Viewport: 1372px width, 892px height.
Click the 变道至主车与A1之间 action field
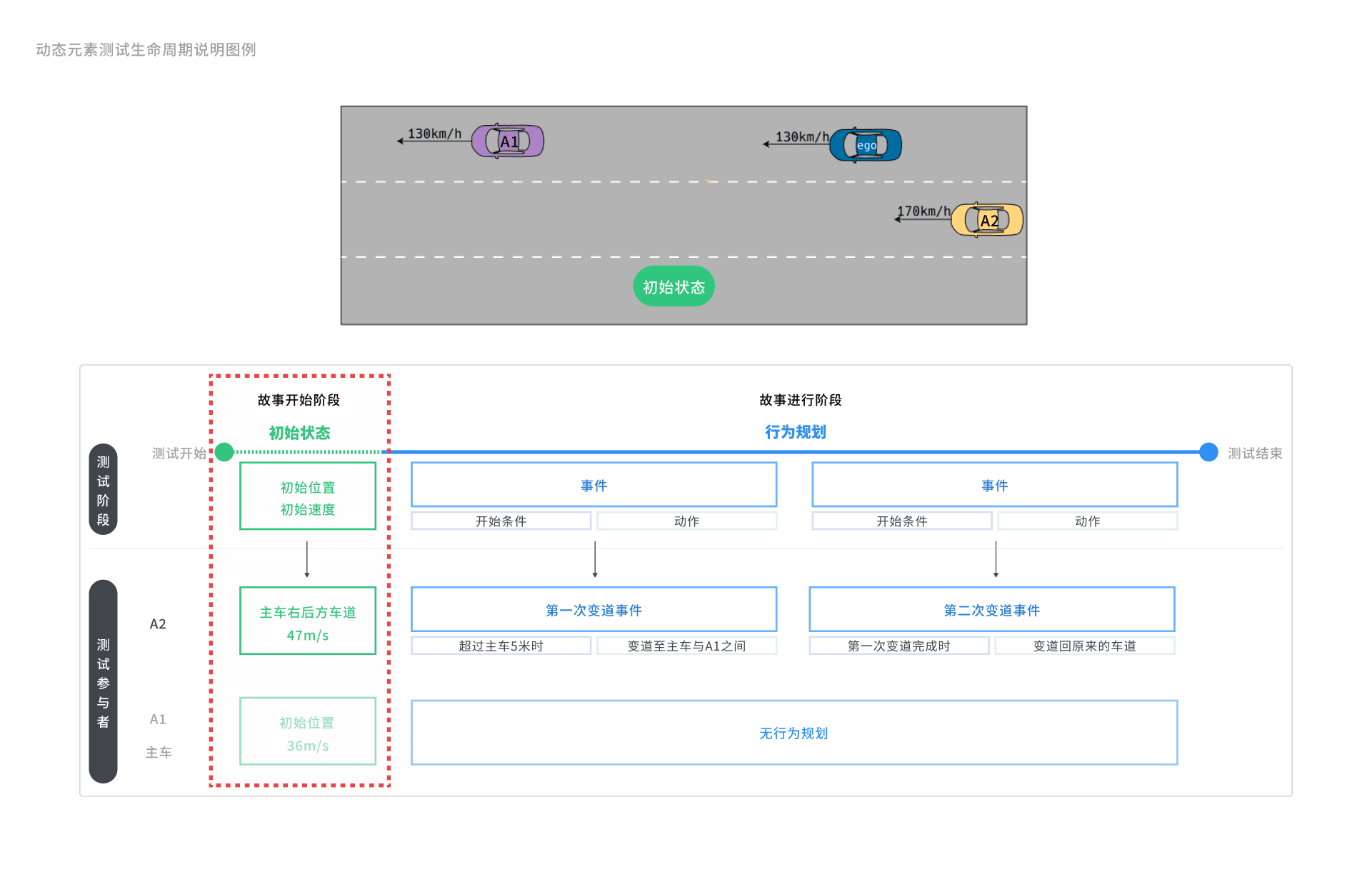[x=686, y=646]
